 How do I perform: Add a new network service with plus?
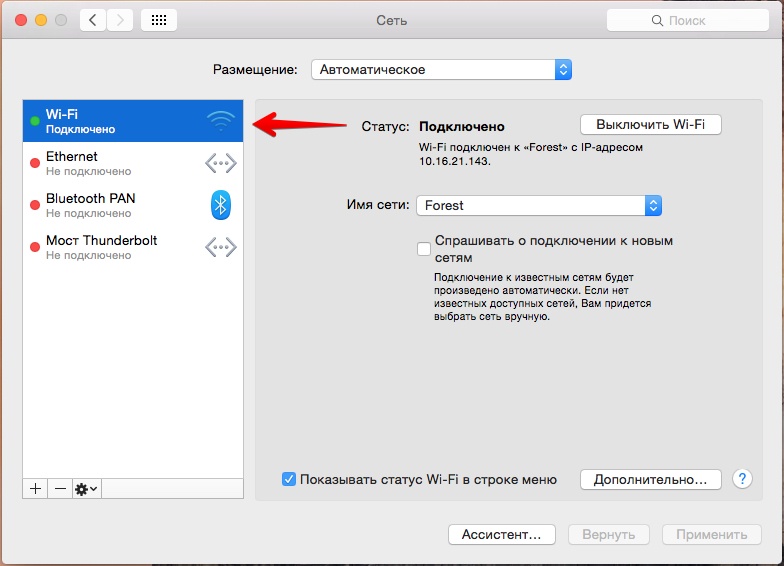pyautogui.click(x=35, y=488)
